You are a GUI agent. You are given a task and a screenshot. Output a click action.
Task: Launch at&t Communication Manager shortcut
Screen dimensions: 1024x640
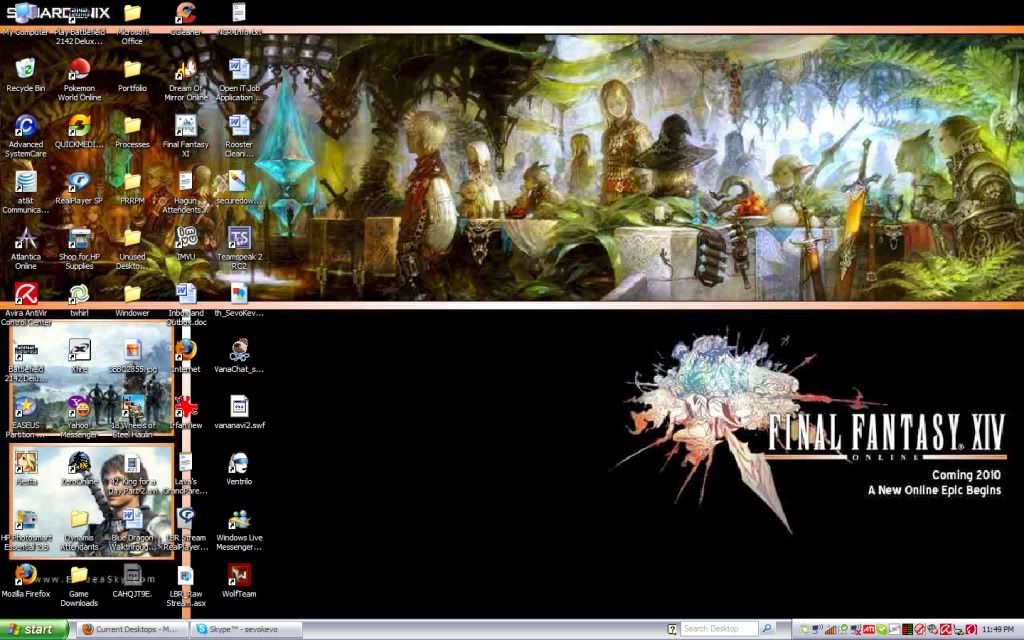pos(25,181)
